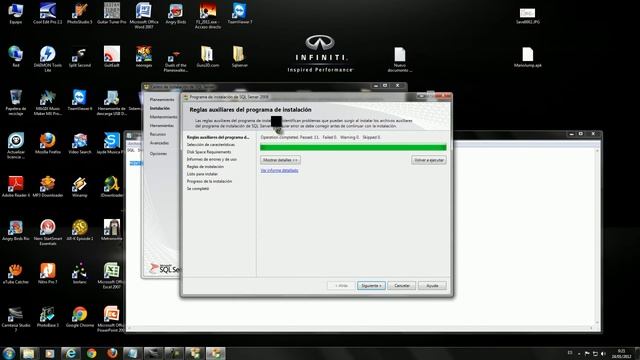Image resolution: width=640 pixels, height=360 pixels.
Task: Select the Angry Birds Rio desktop icon
Action: (16, 230)
